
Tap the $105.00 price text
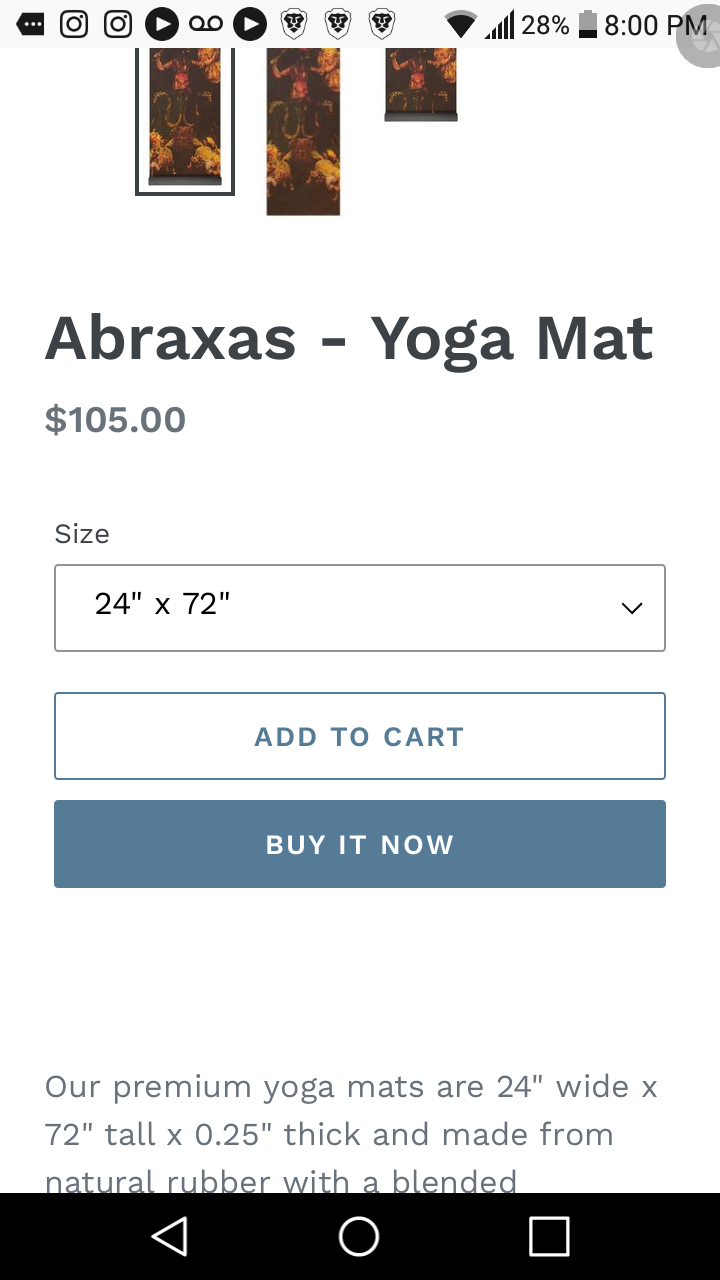[x=115, y=419]
